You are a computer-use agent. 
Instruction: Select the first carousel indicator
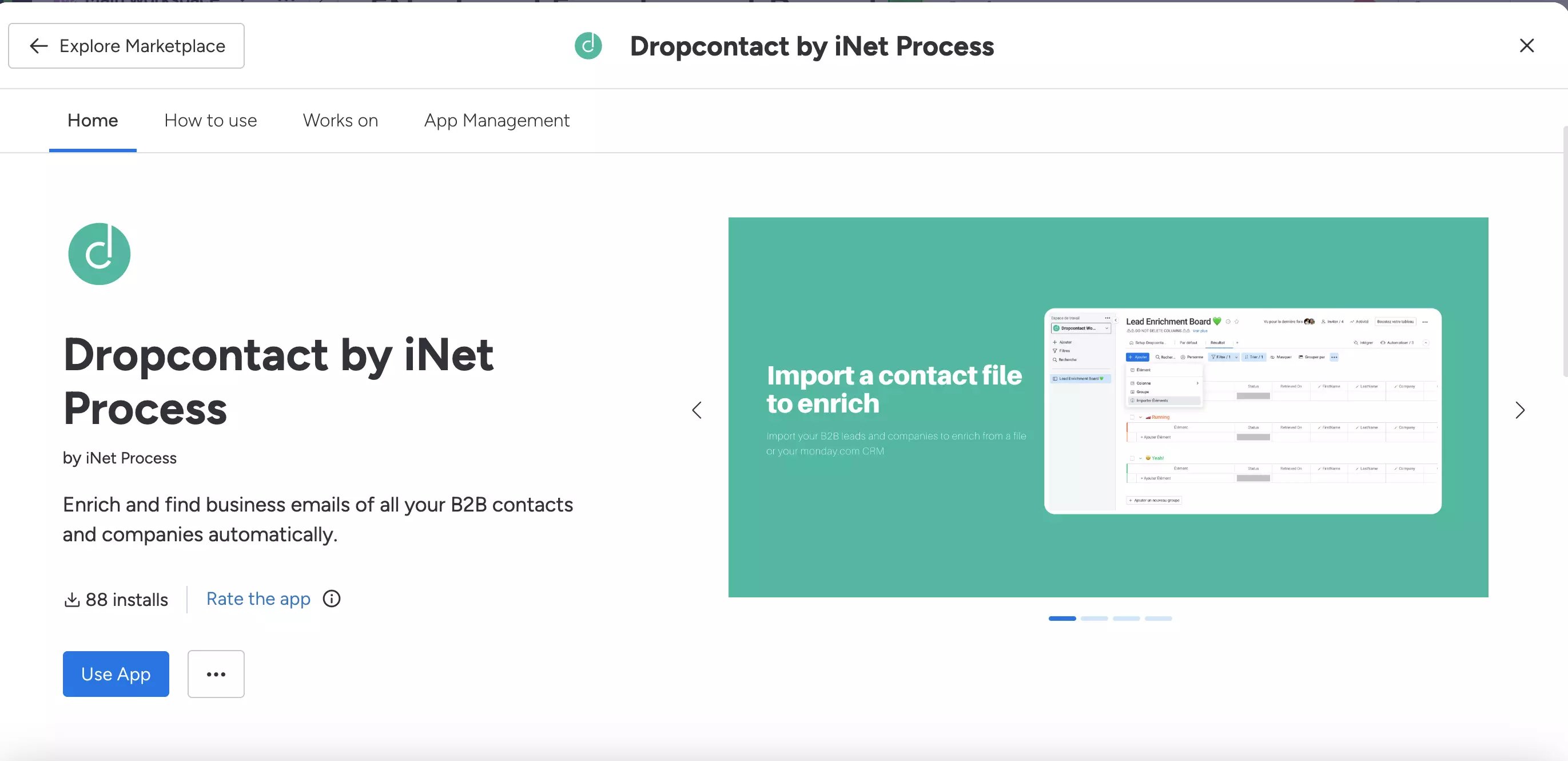tap(1062, 619)
